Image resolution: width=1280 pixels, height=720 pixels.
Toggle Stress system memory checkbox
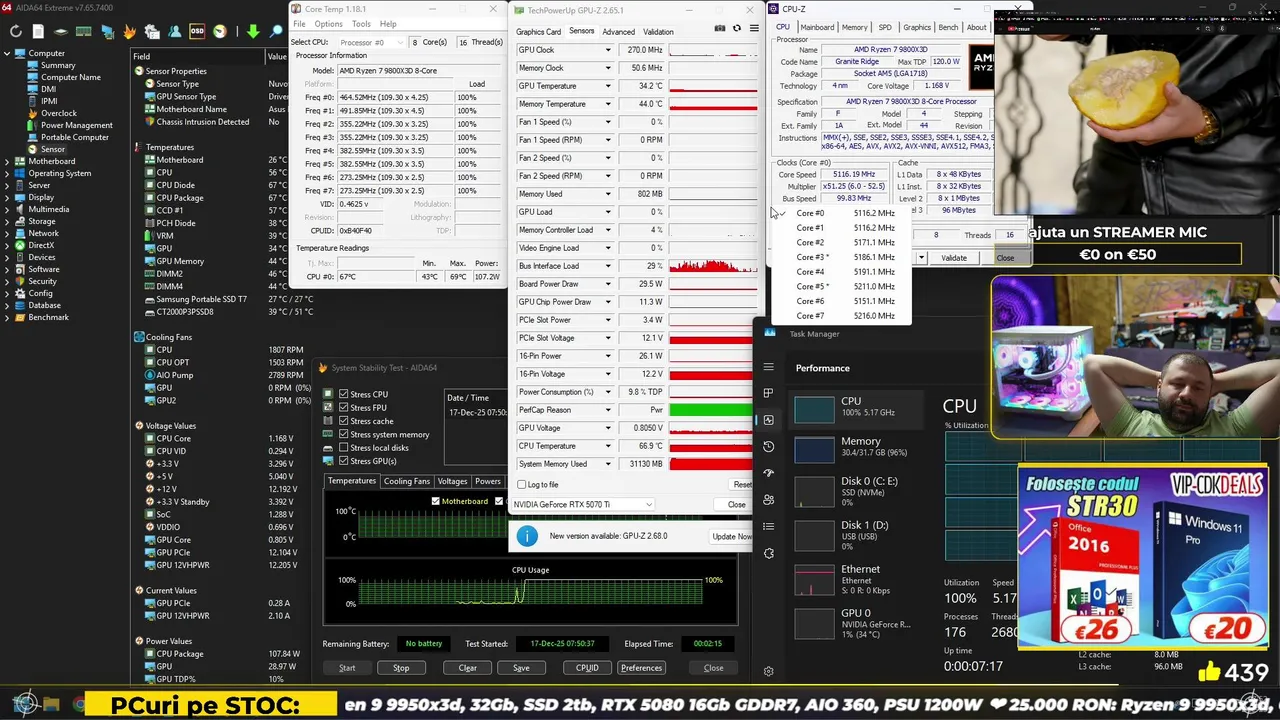coord(343,434)
